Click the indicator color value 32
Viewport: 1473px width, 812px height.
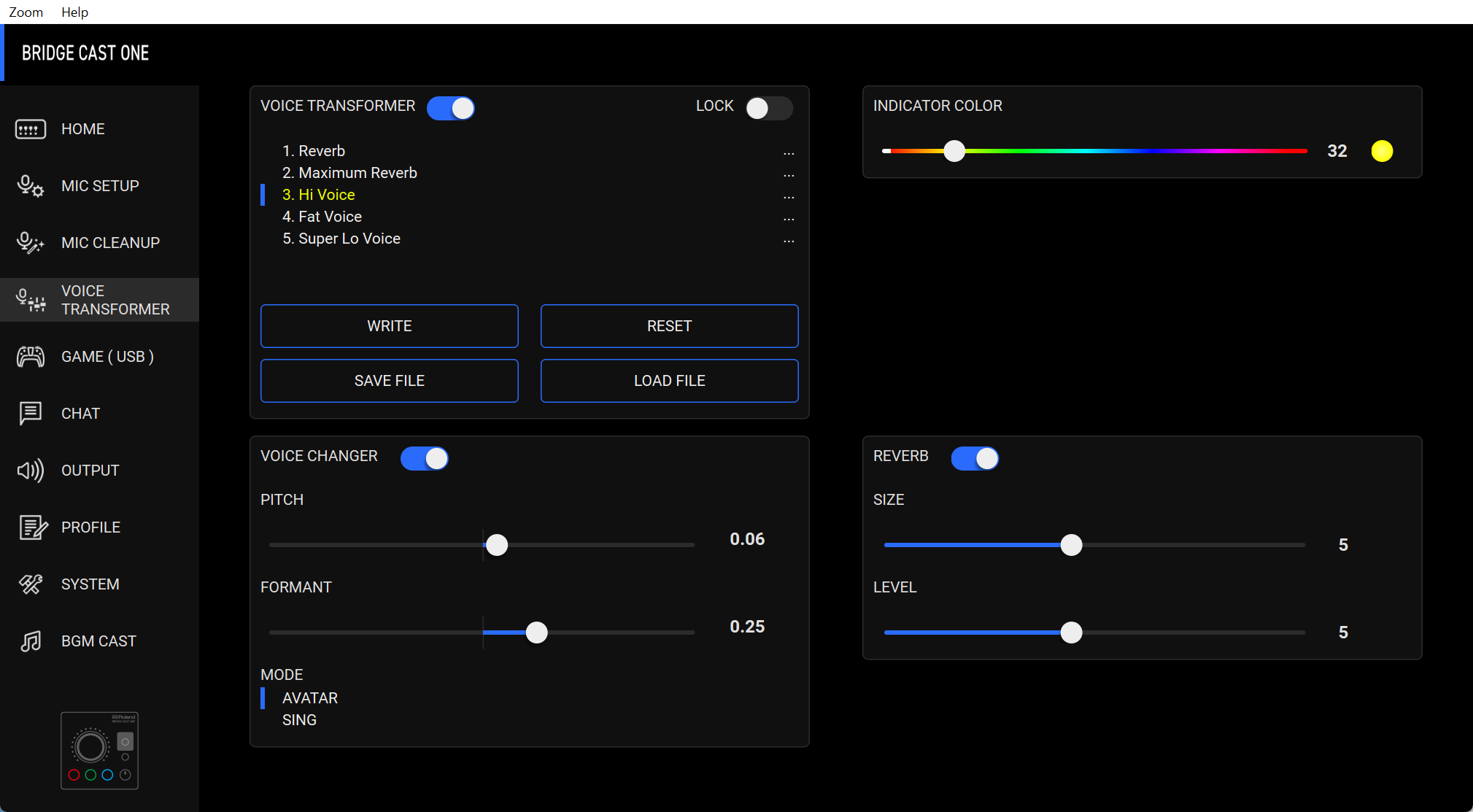pos(1337,151)
